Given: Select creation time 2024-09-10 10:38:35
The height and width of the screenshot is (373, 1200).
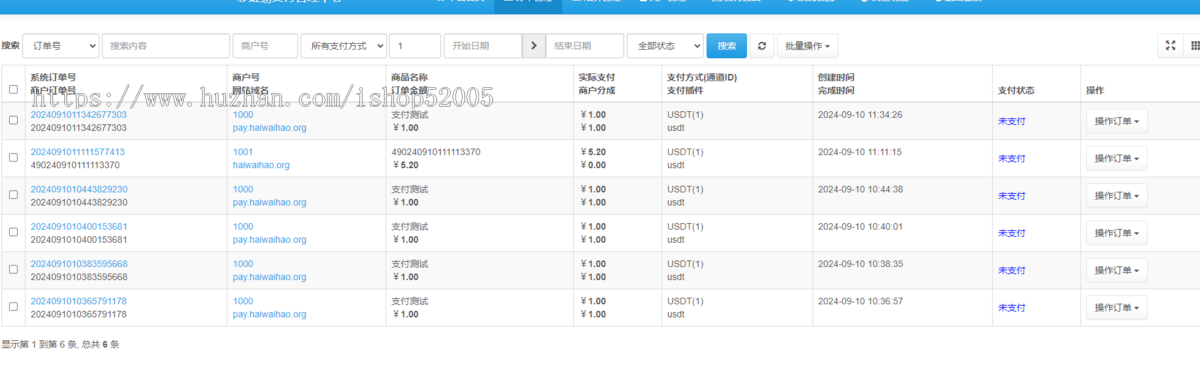Looking at the screenshot, I should tap(860, 264).
